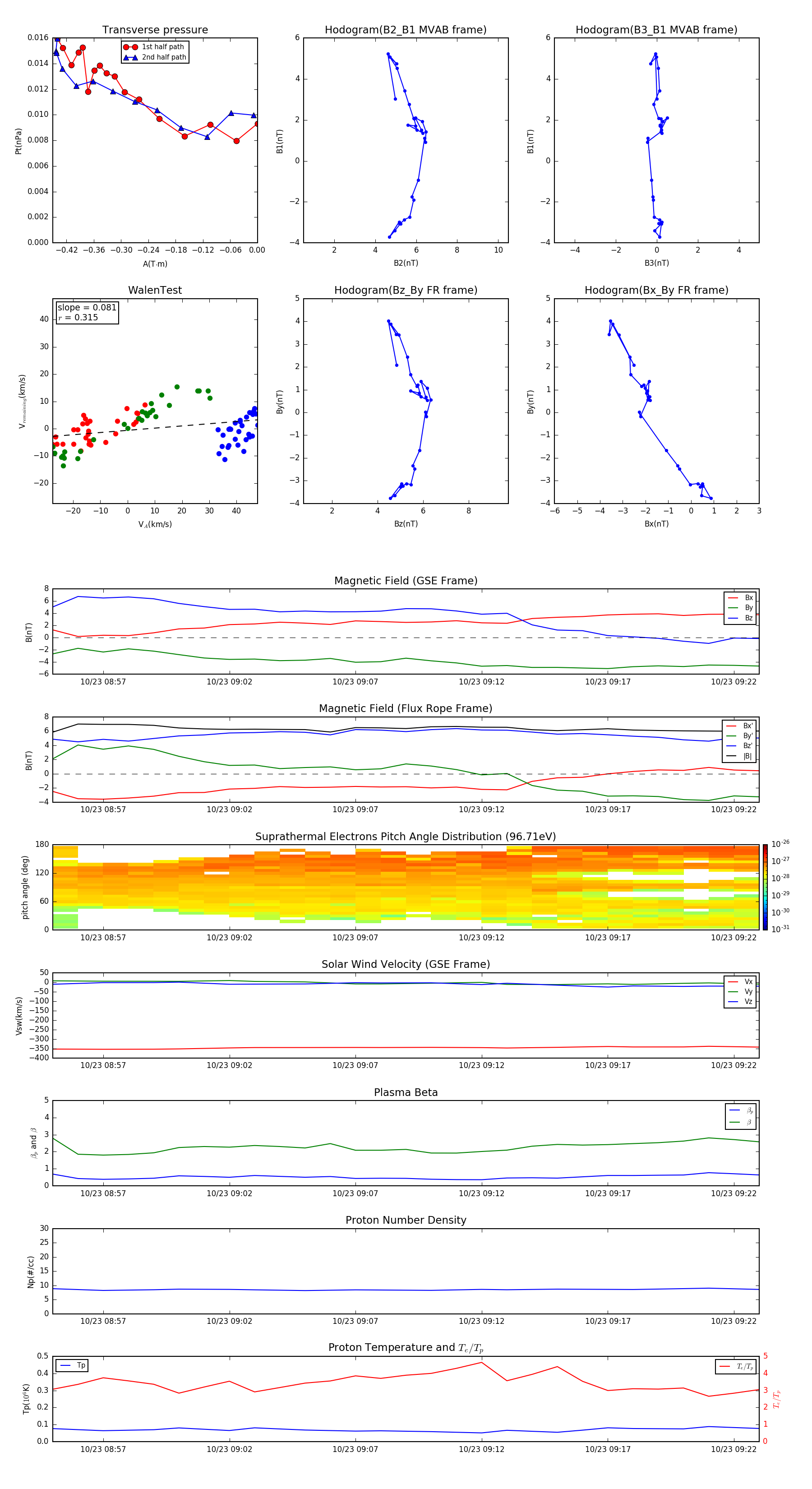
Task: Click the 'Hodogram(B3_B1 MVAB frame)' title
Action: [x=656, y=30]
